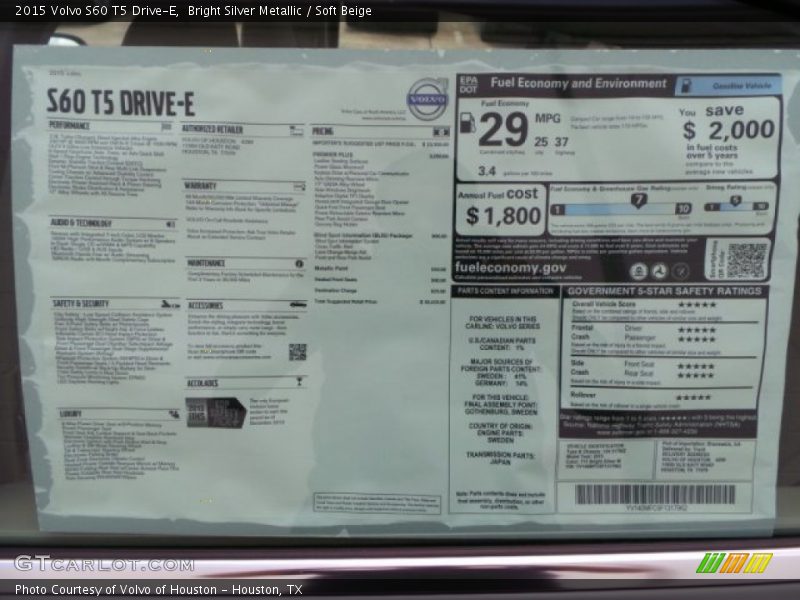Click the Heated Front Seats pricing line
The height and width of the screenshot is (600, 800).
click(380, 280)
